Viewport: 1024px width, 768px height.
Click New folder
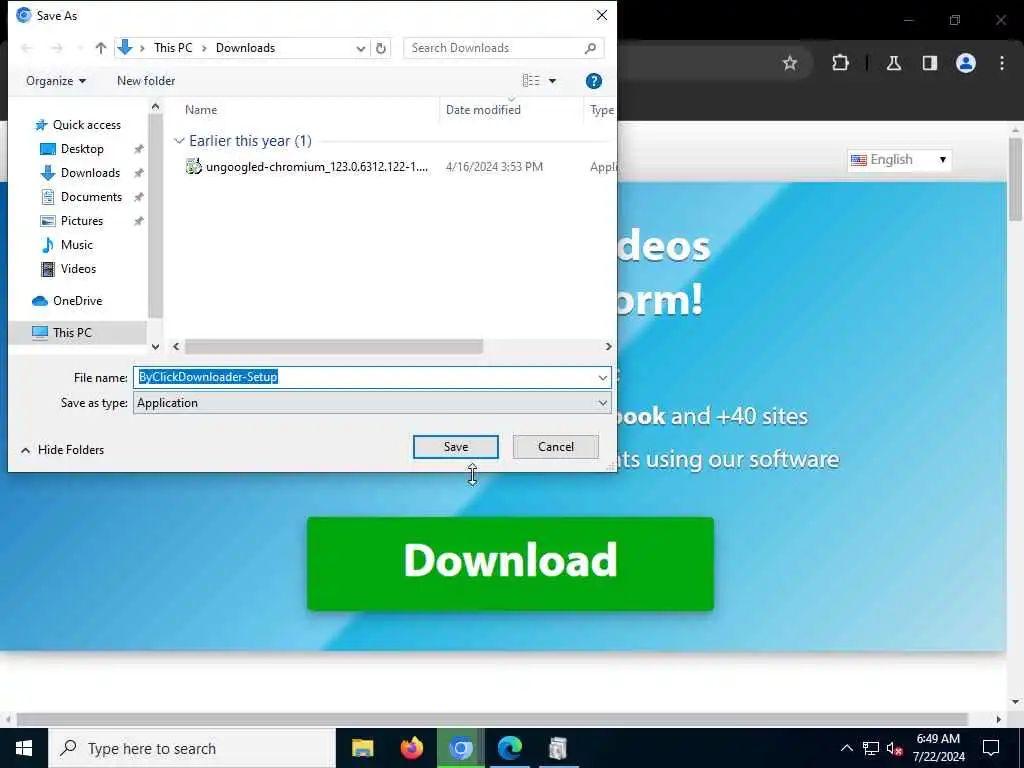pos(146,81)
